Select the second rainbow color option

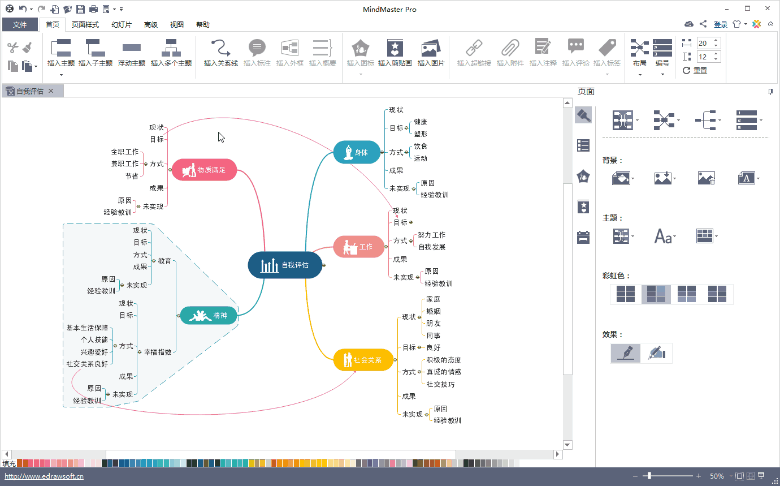(656, 294)
